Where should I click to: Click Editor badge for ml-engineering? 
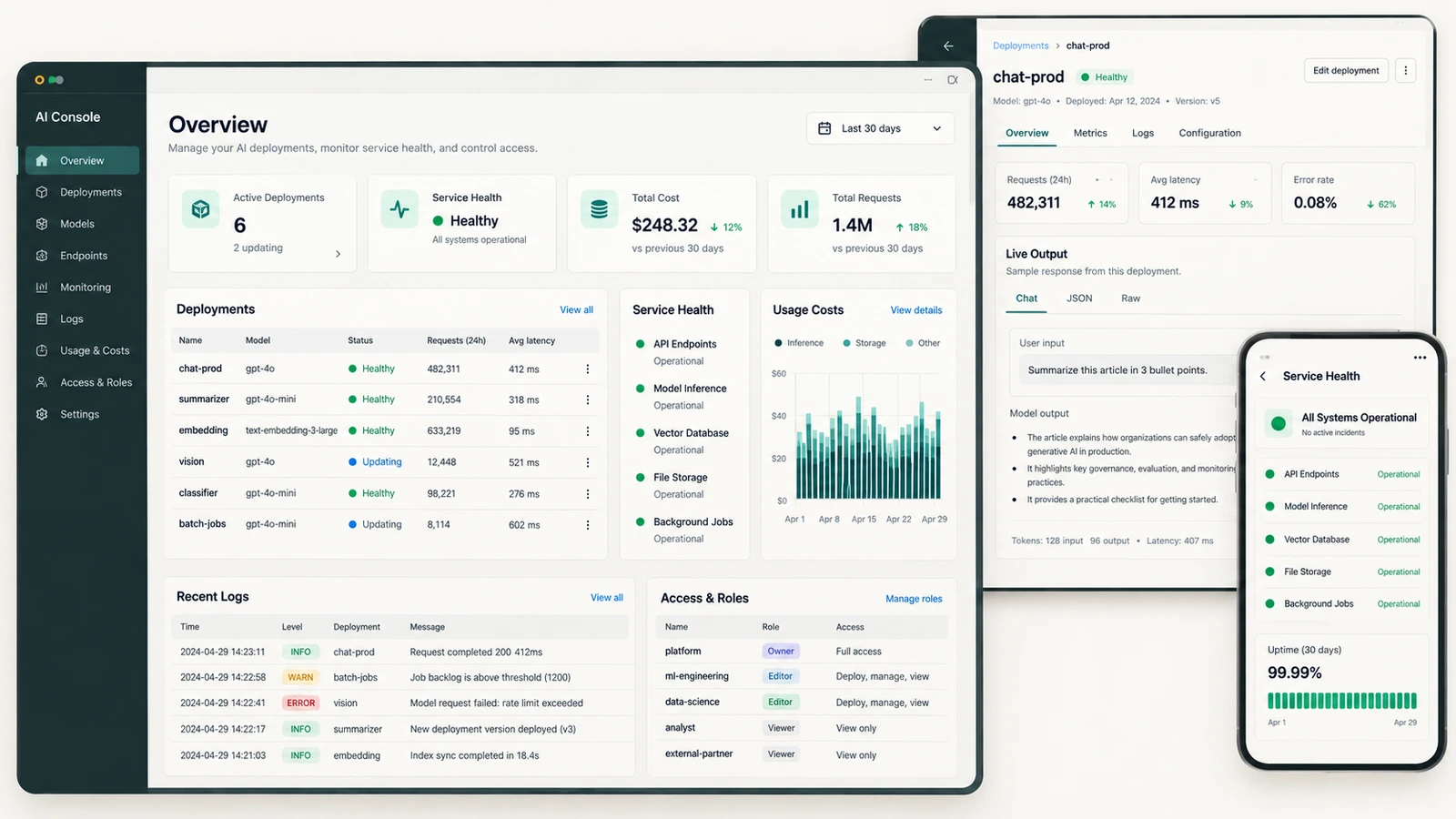[x=780, y=676]
